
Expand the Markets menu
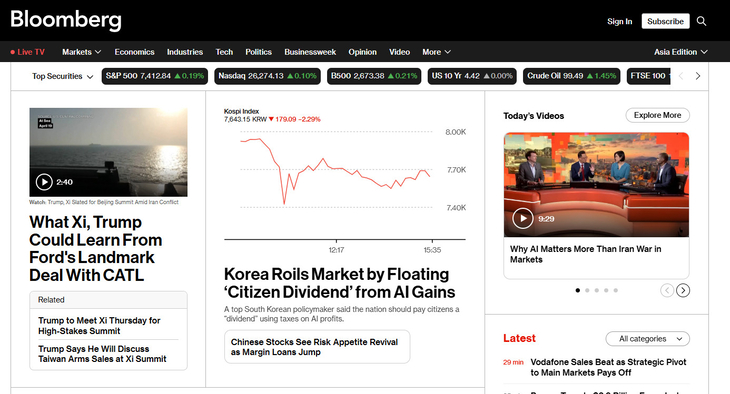[81, 52]
